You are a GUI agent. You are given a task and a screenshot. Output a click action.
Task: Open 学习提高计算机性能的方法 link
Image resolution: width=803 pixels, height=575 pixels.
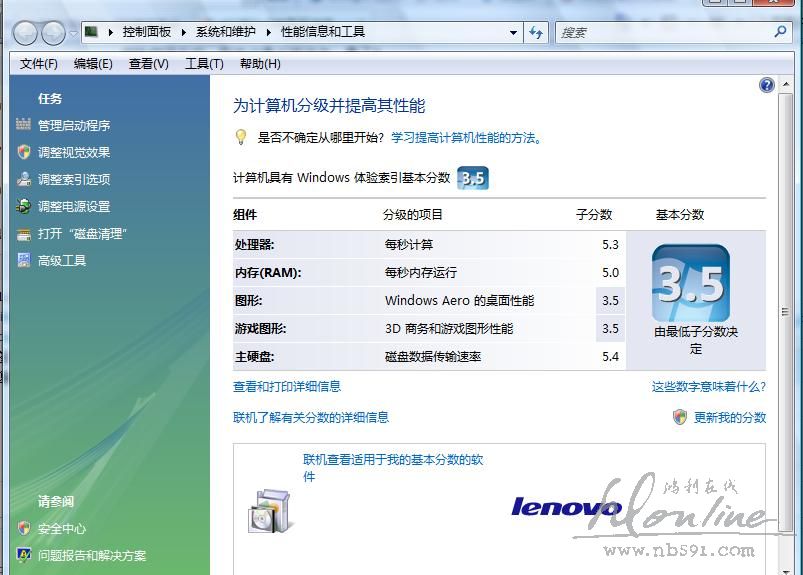tap(467, 138)
